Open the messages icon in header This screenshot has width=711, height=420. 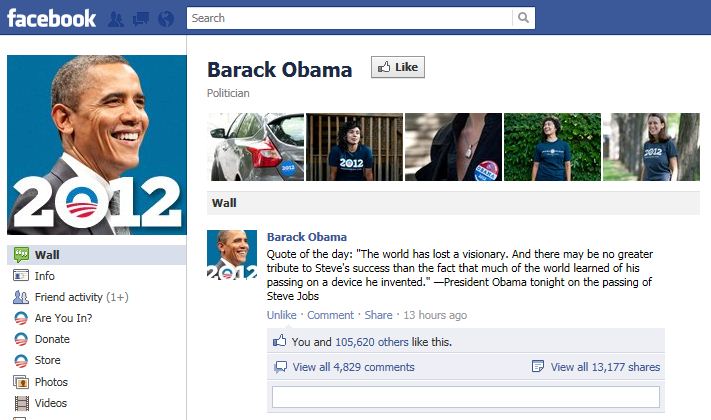[x=141, y=19]
